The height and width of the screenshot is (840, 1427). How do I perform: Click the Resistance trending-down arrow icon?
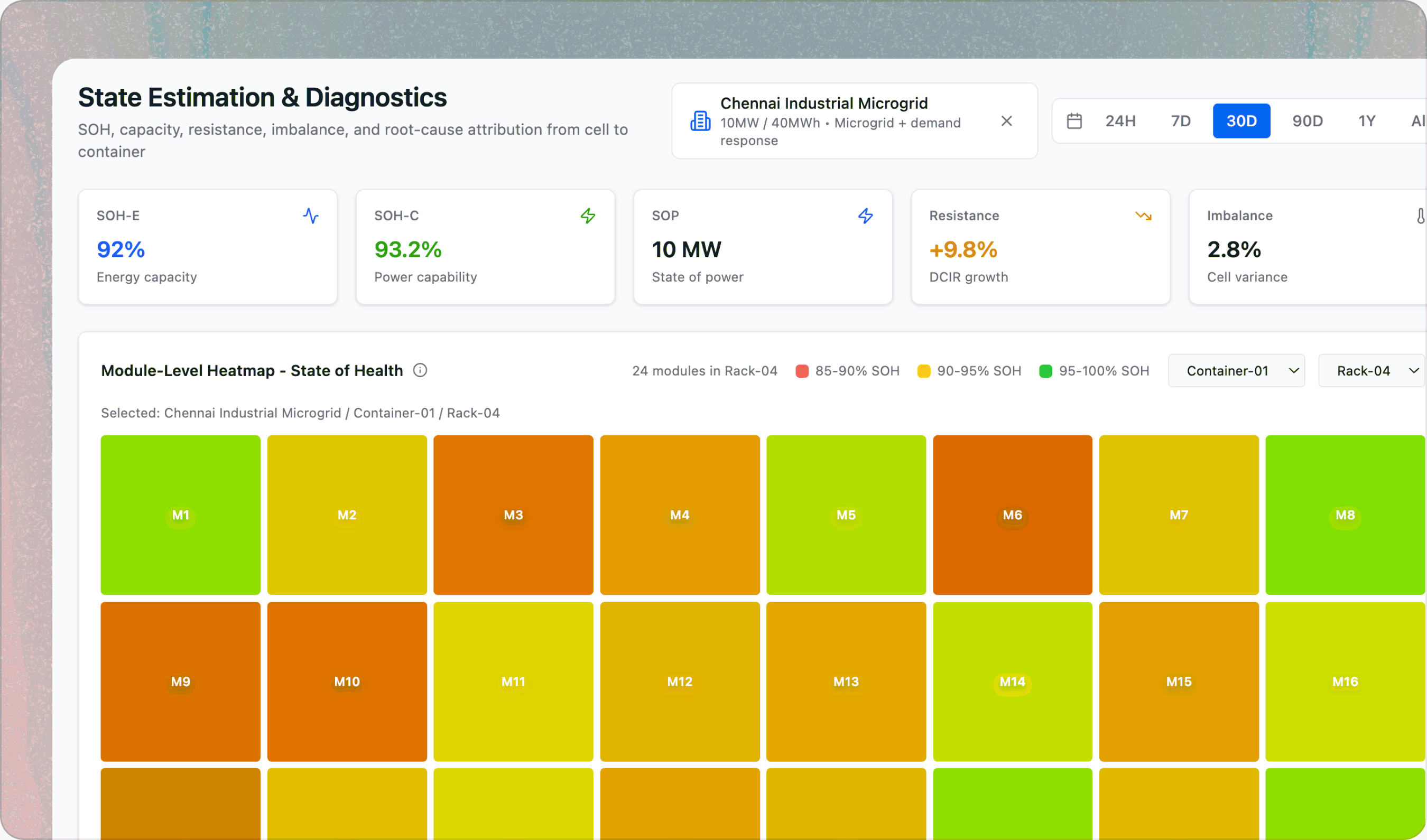click(x=1143, y=216)
